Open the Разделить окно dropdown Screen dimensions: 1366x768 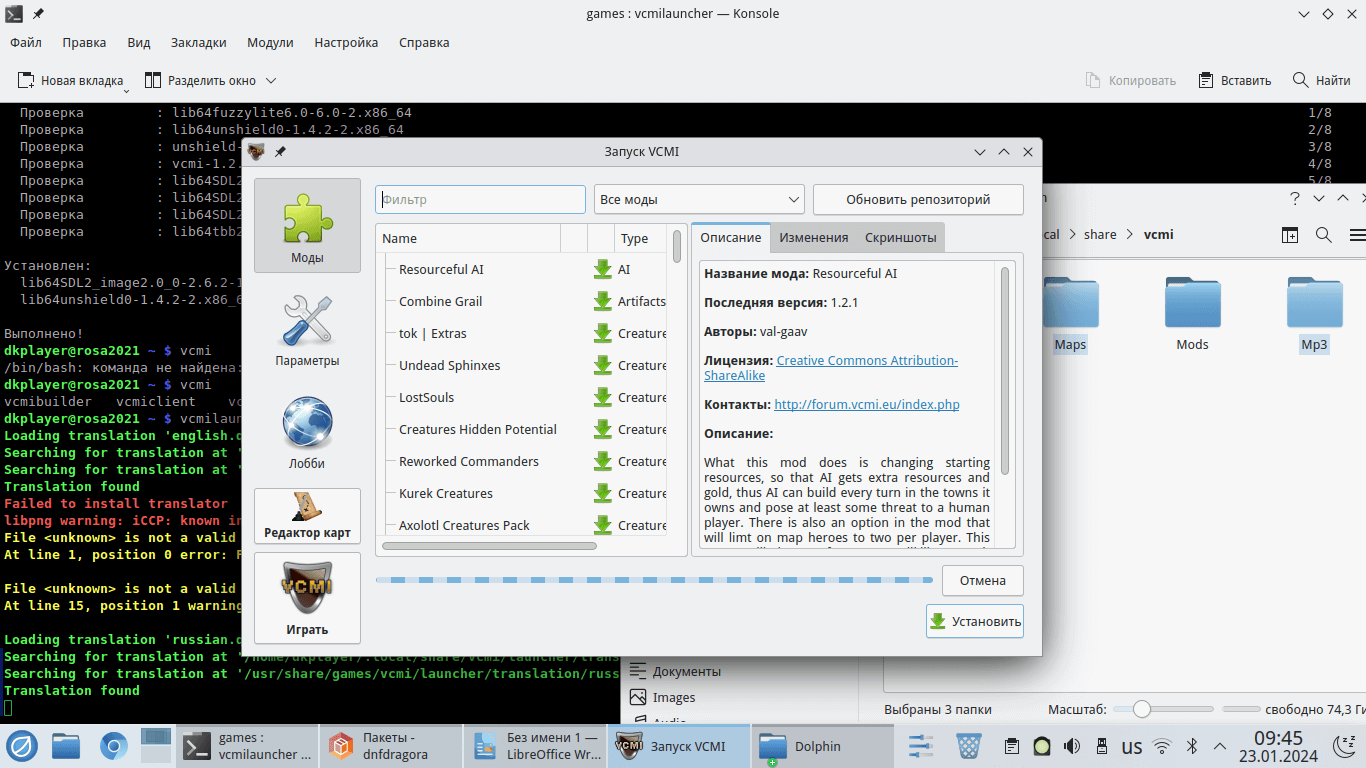(x=271, y=80)
